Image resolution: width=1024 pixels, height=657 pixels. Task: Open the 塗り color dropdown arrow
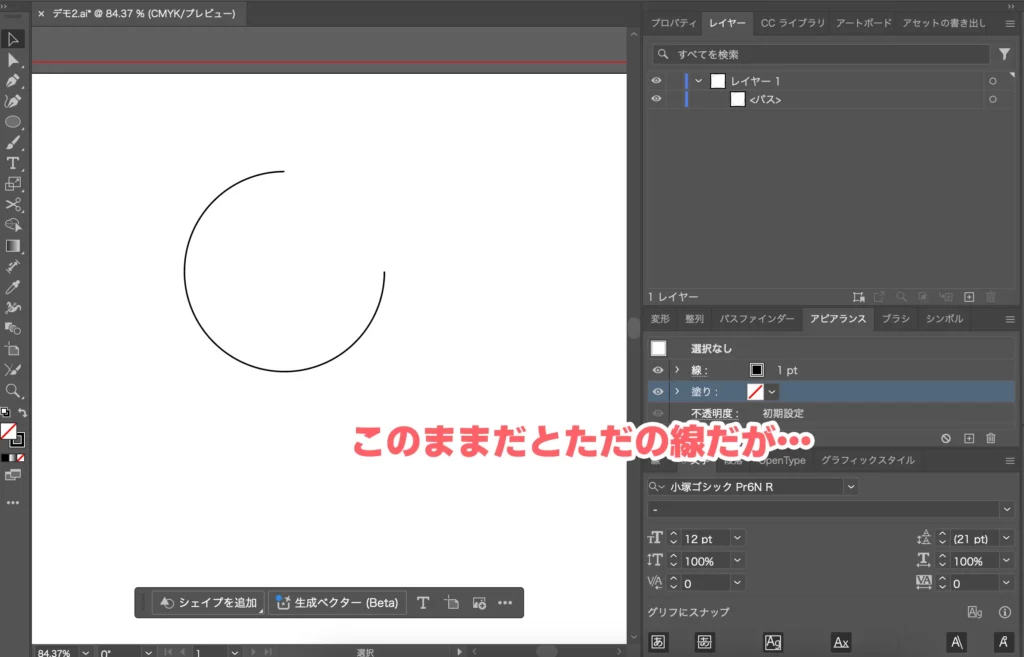coord(771,390)
